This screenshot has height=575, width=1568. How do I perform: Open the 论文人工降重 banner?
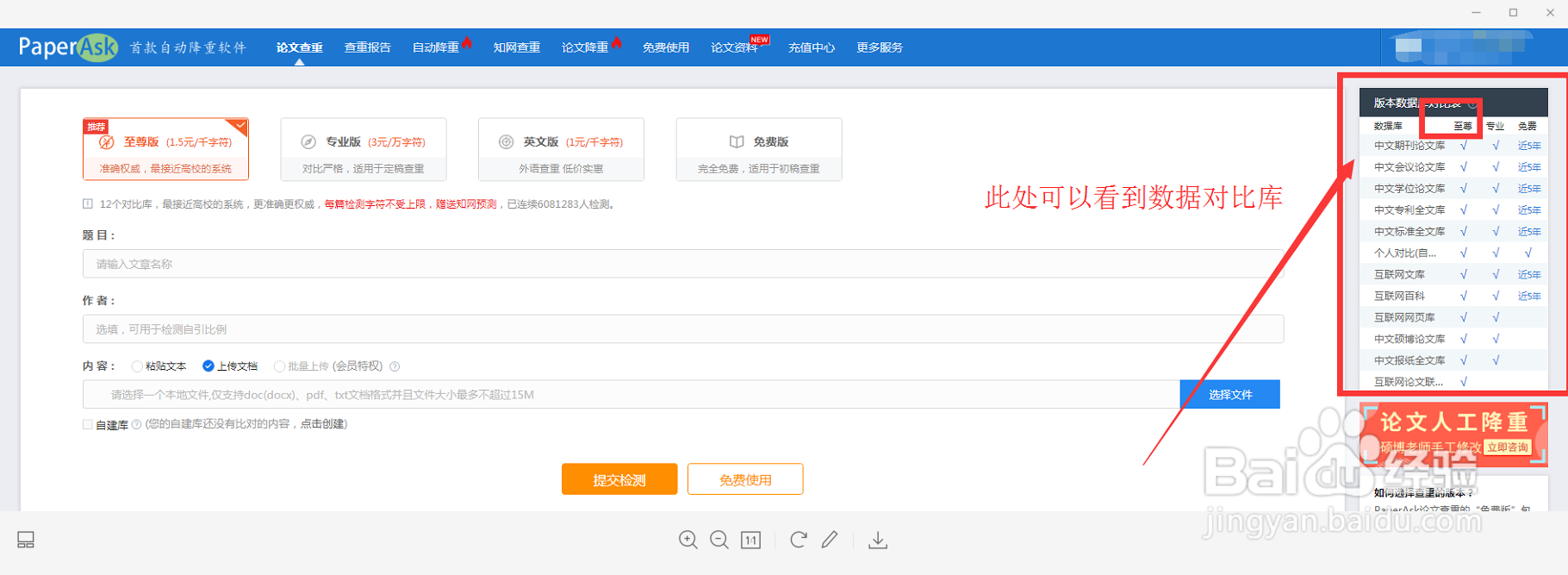[x=1453, y=434]
